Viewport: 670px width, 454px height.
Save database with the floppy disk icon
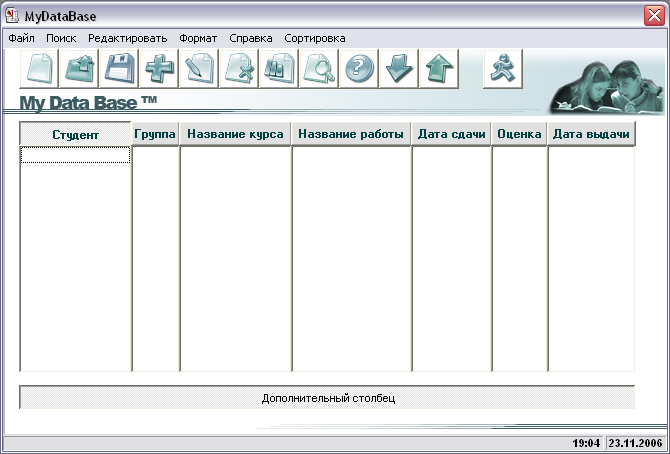click(119, 69)
